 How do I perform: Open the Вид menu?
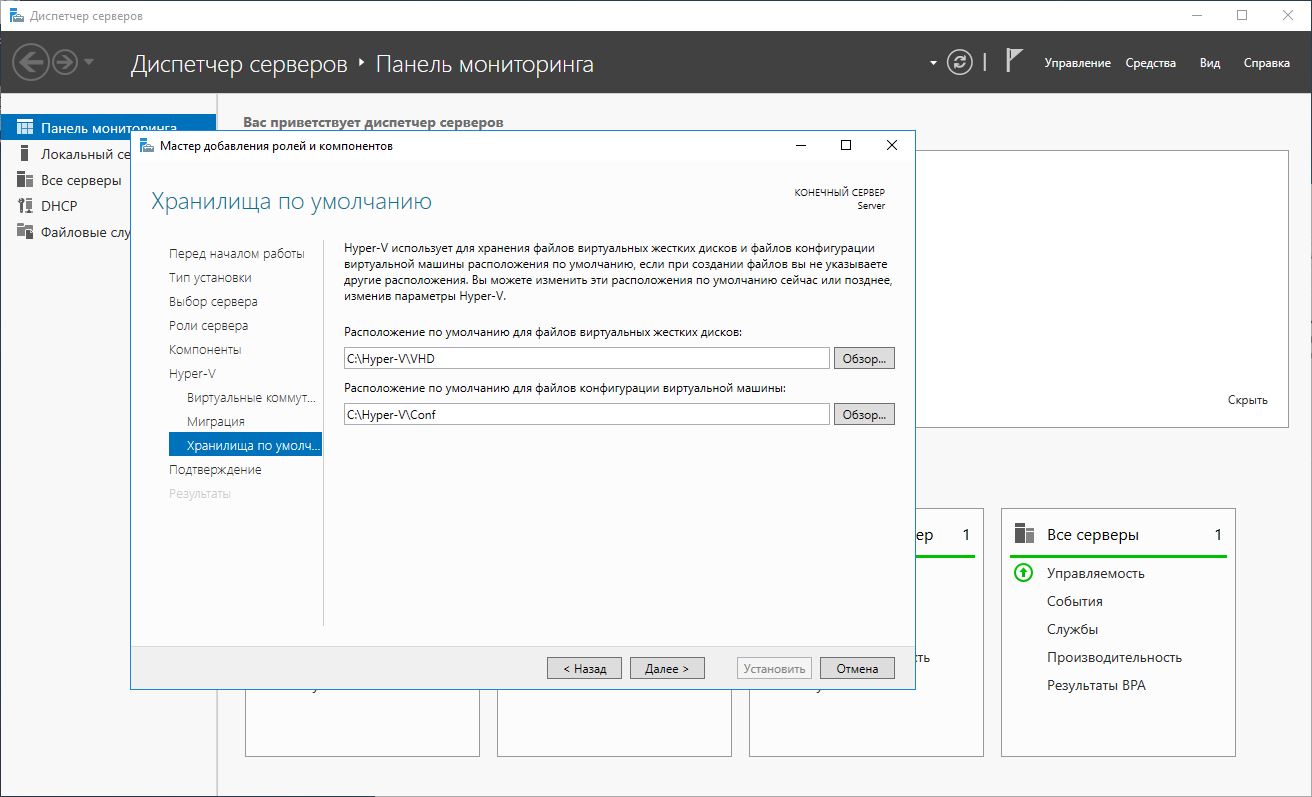coord(1209,63)
